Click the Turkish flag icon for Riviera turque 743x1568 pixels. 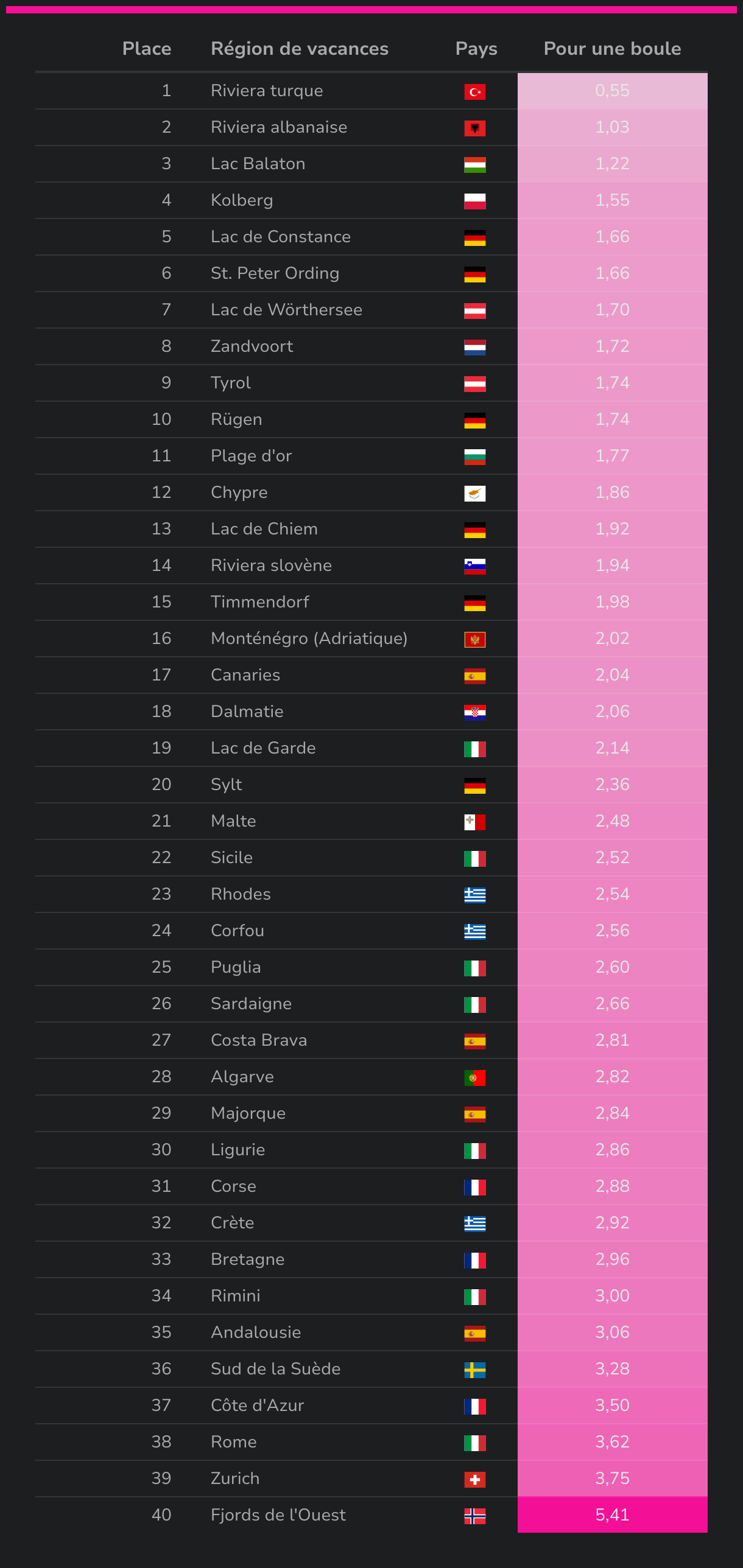coord(474,92)
